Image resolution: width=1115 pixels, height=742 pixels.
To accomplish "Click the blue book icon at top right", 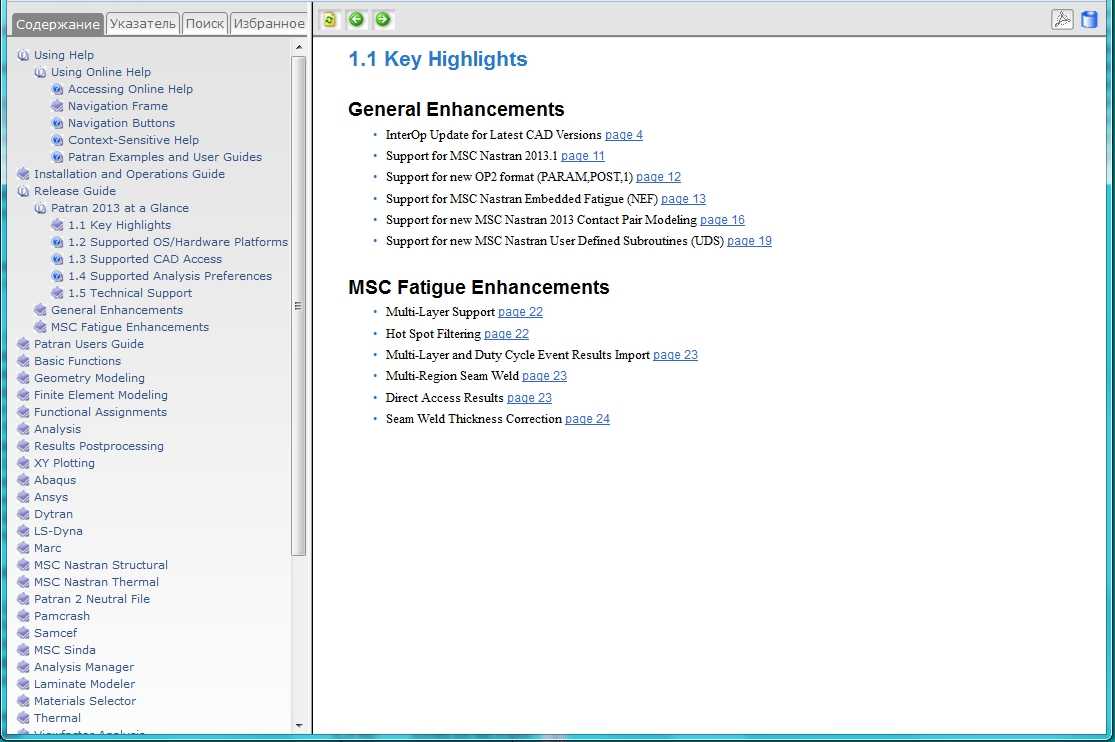I will [1089, 20].
